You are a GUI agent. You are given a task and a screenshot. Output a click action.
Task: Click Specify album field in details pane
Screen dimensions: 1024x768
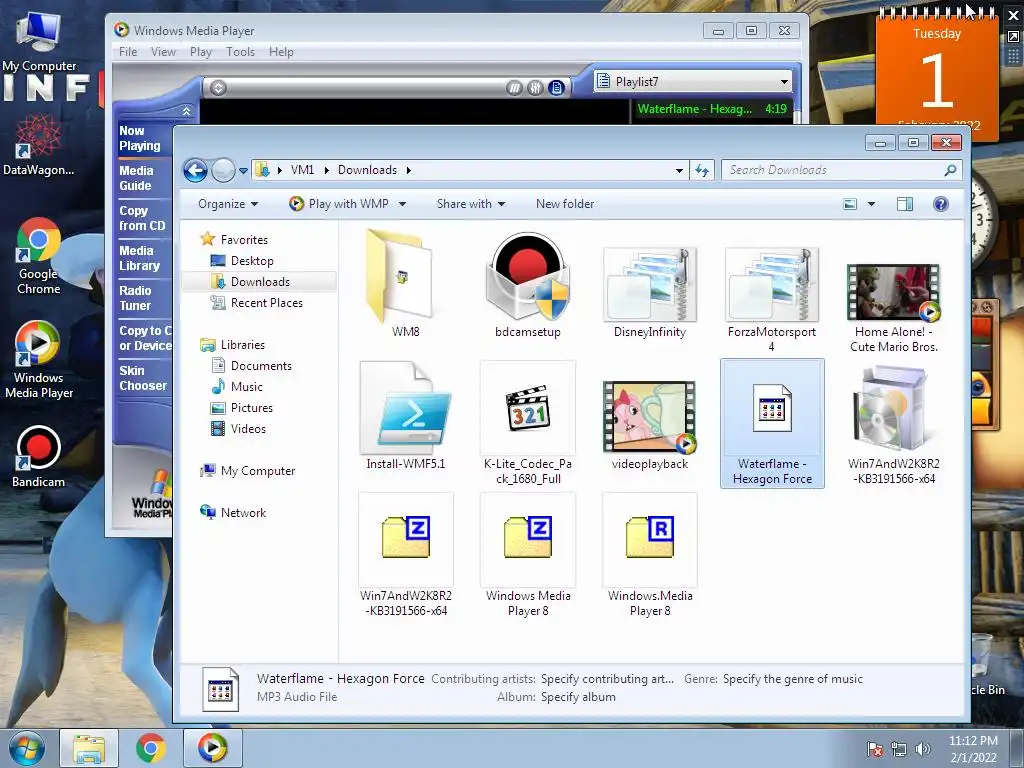[578, 697]
